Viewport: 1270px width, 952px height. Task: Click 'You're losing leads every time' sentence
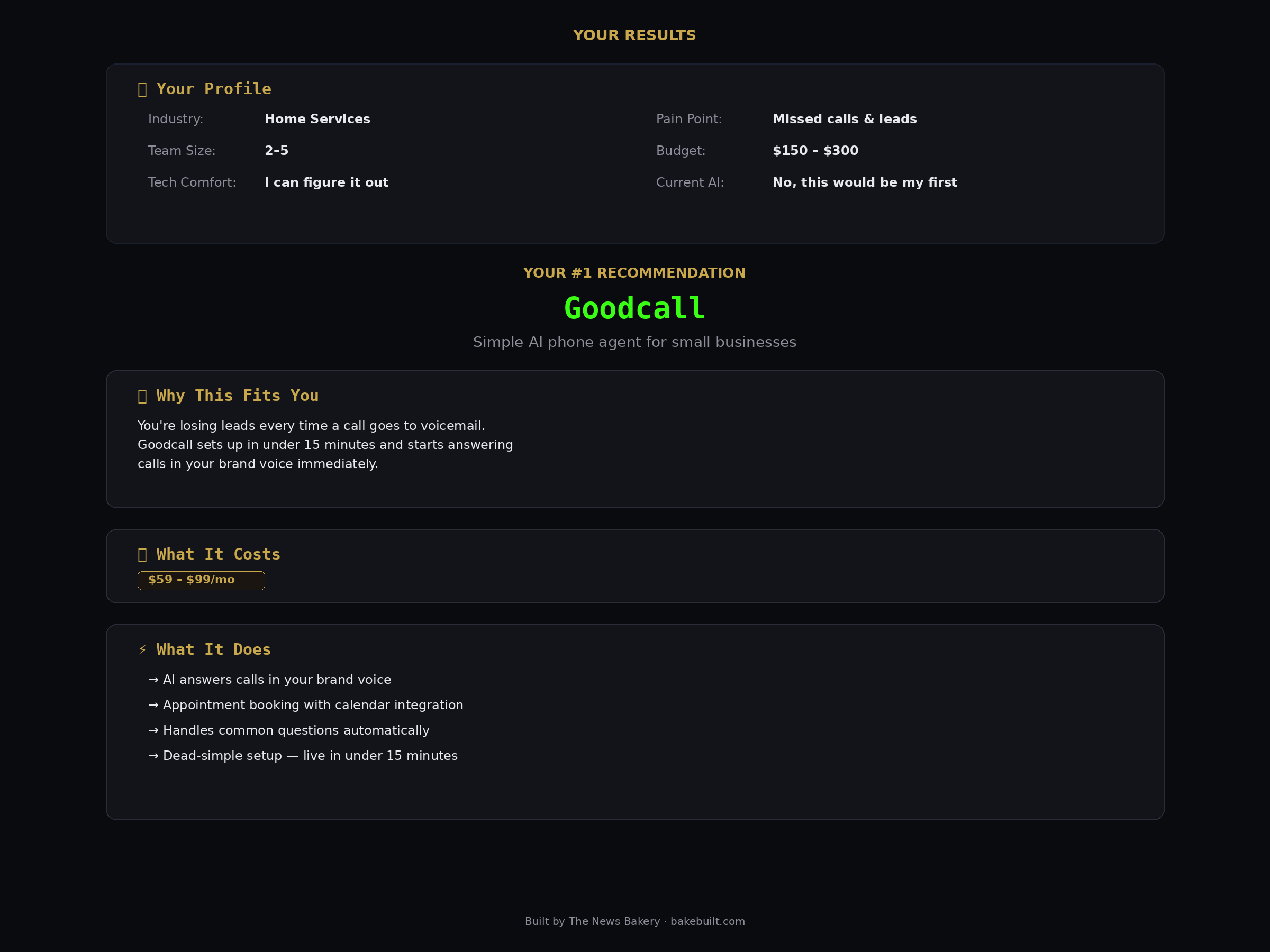311,426
